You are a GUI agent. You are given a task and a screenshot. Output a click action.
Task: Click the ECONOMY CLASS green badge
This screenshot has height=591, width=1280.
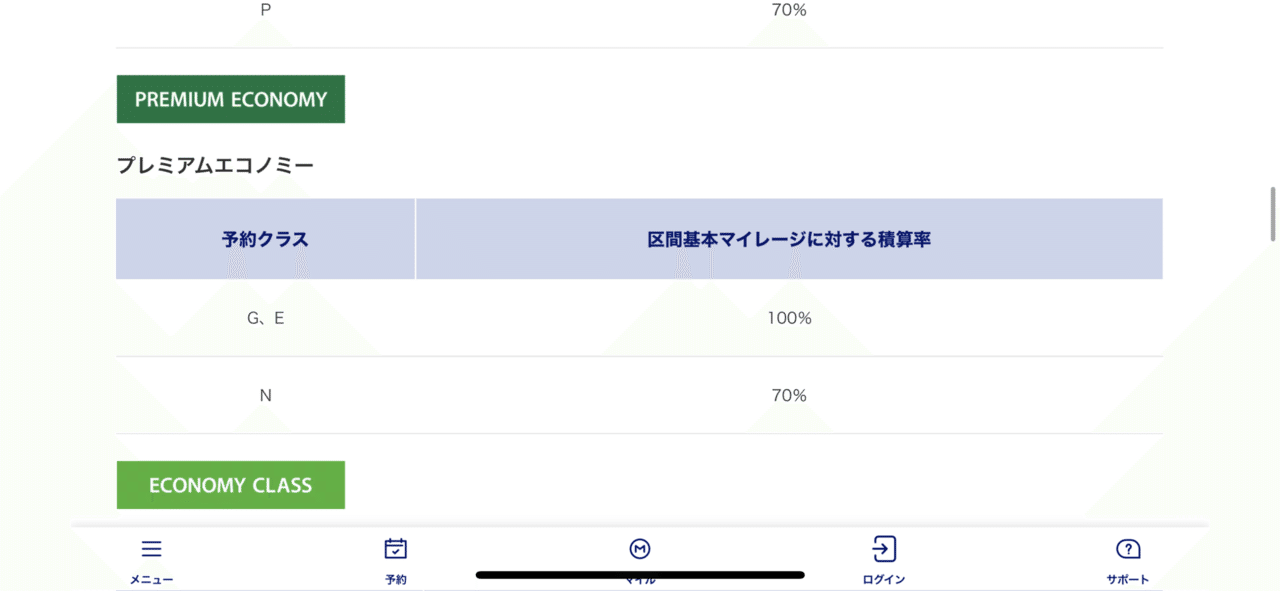231,485
